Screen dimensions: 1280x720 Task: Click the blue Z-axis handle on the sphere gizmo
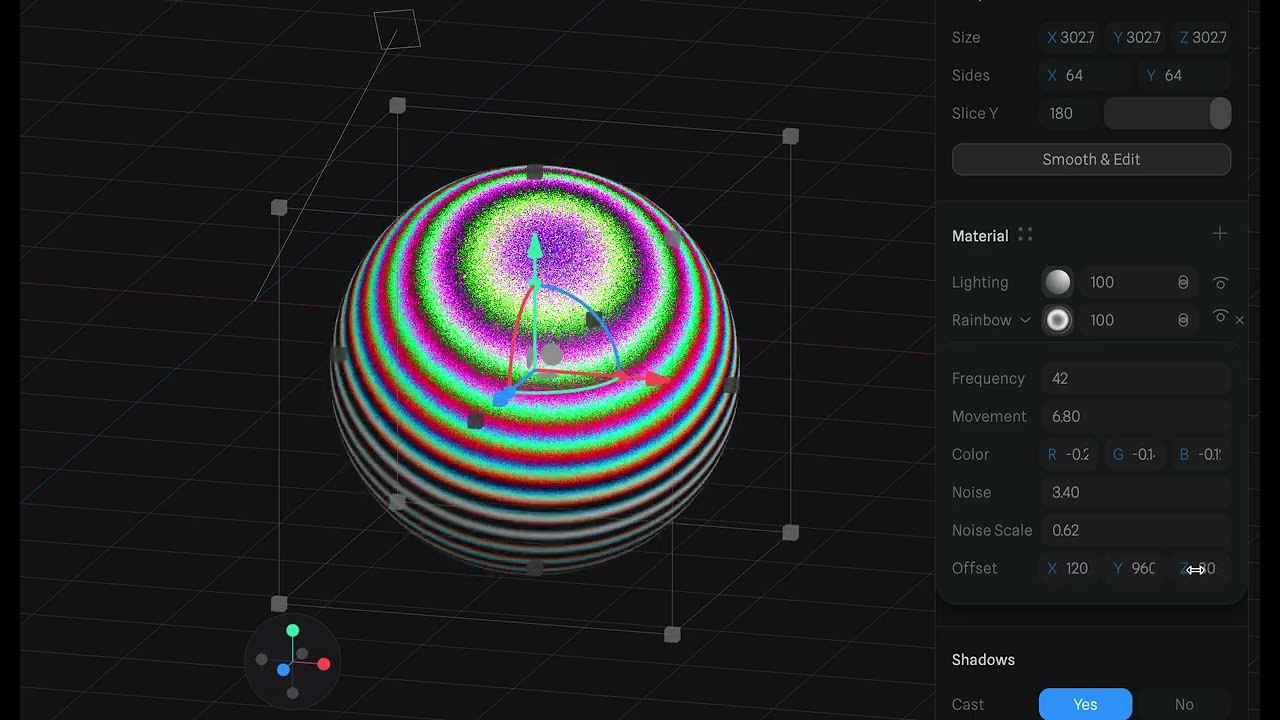point(504,398)
